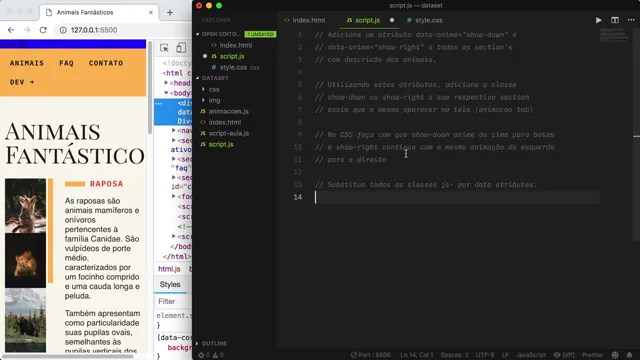640x360 pixels.
Task: Select the bear image thumbnail
Action: 25,320
